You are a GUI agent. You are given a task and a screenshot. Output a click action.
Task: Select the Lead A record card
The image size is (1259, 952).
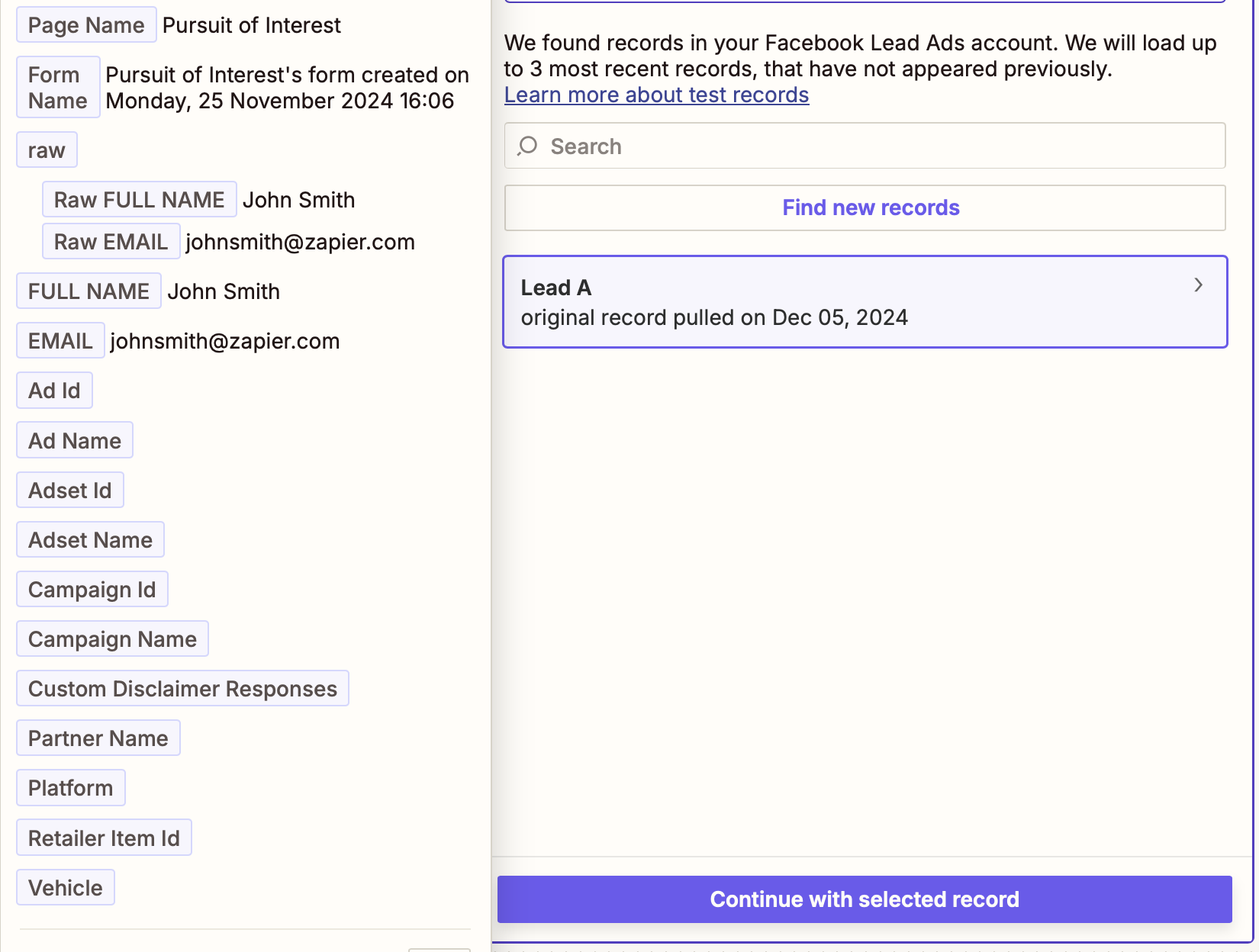coord(865,302)
